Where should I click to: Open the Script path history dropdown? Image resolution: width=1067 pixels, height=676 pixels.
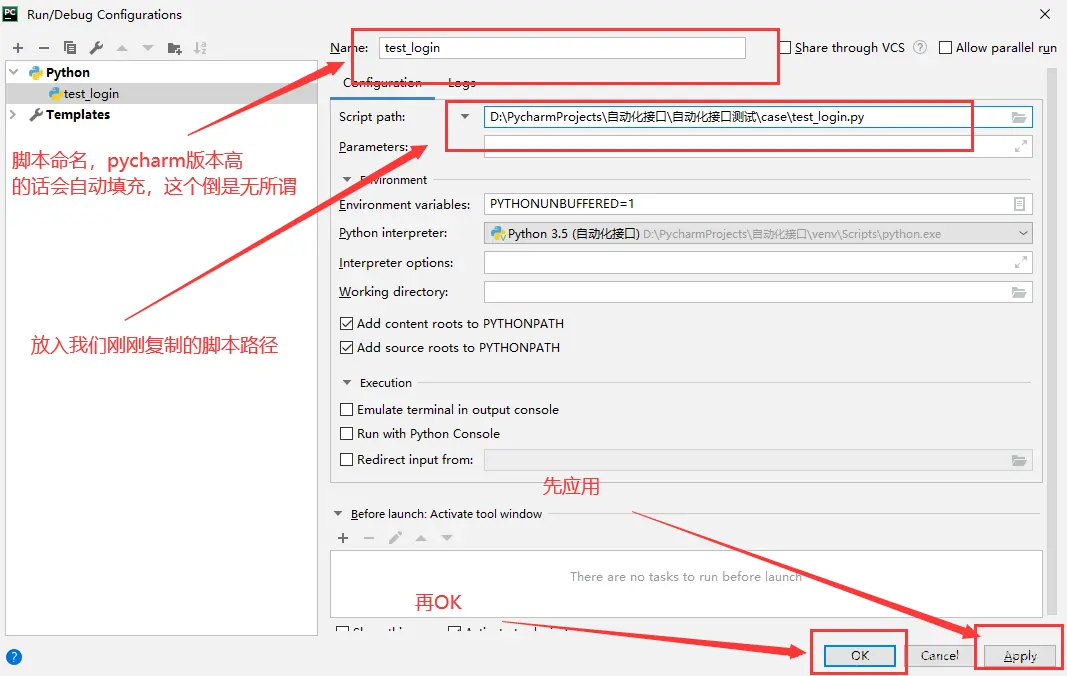coord(463,117)
